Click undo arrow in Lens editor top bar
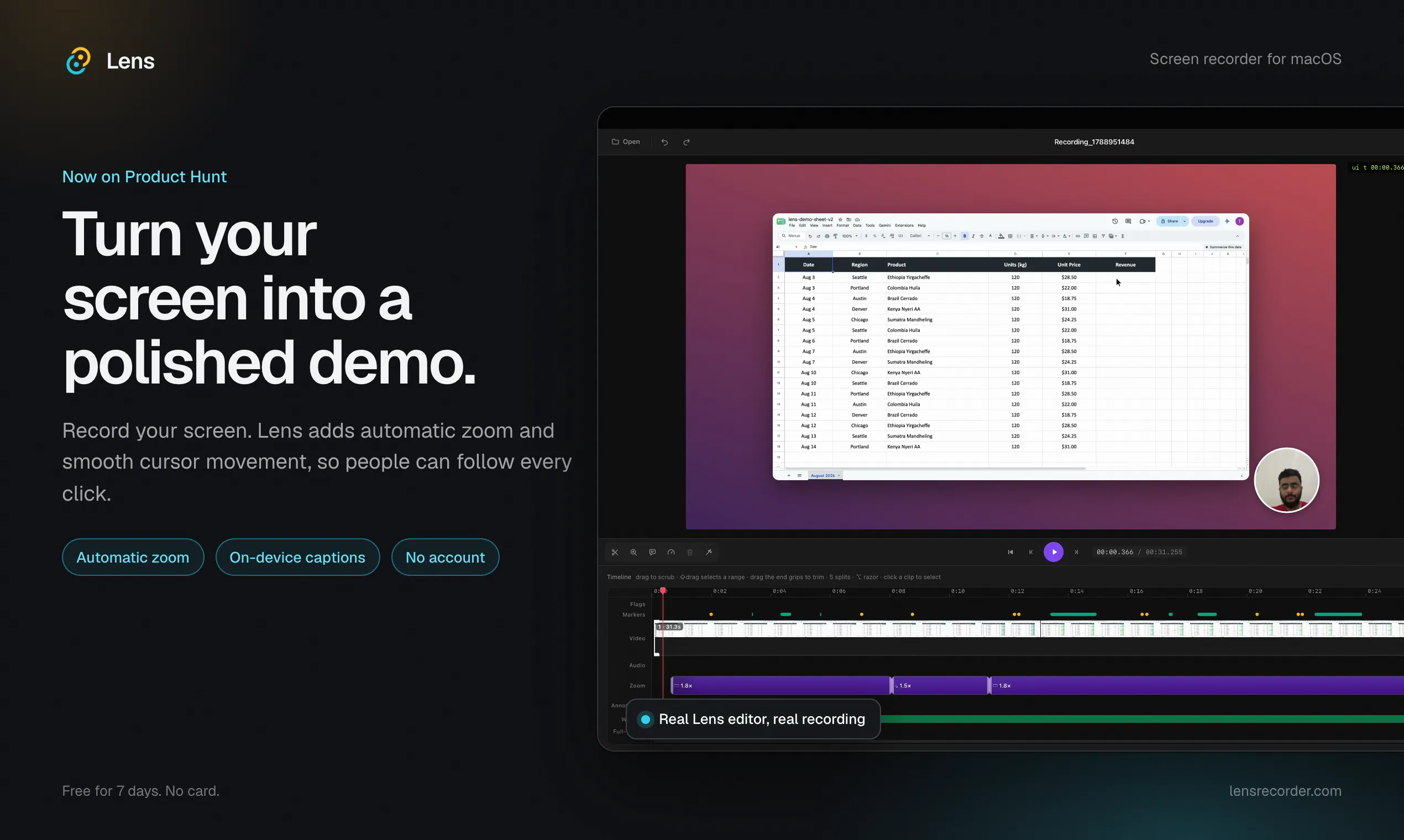Viewport: 1404px width, 840px height. [664, 142]
